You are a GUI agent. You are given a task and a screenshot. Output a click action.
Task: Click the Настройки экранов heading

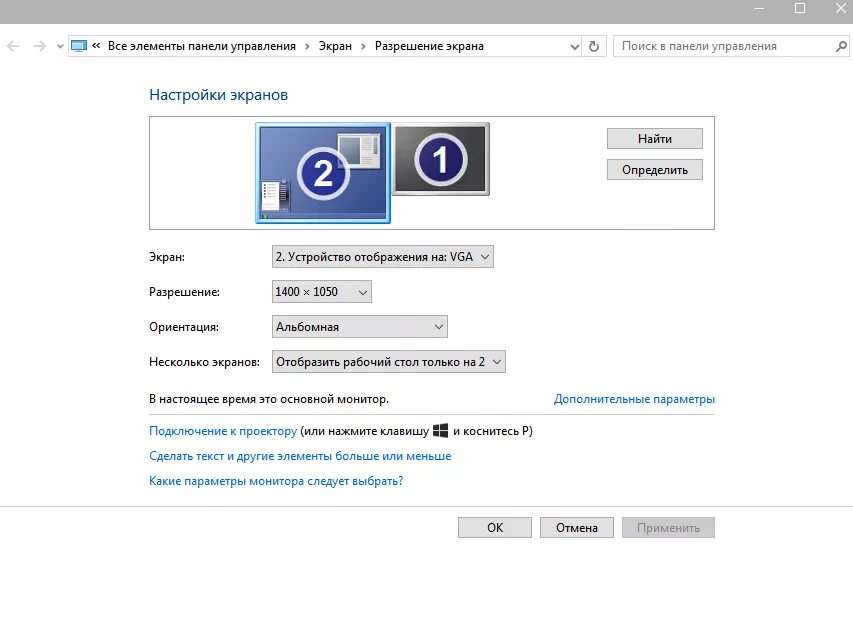(219, 95)
